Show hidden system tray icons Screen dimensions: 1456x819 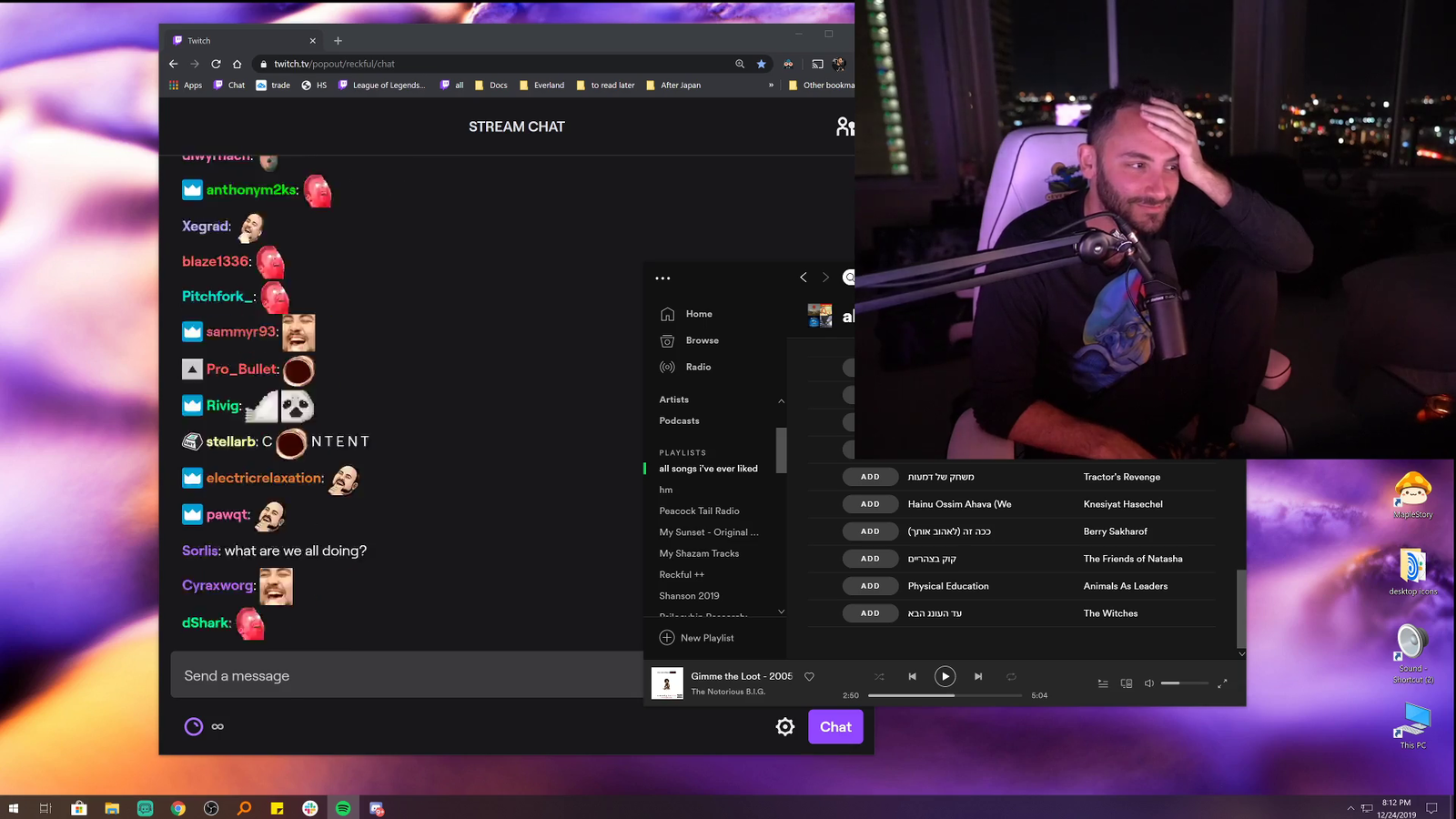tap(1350, 808)
